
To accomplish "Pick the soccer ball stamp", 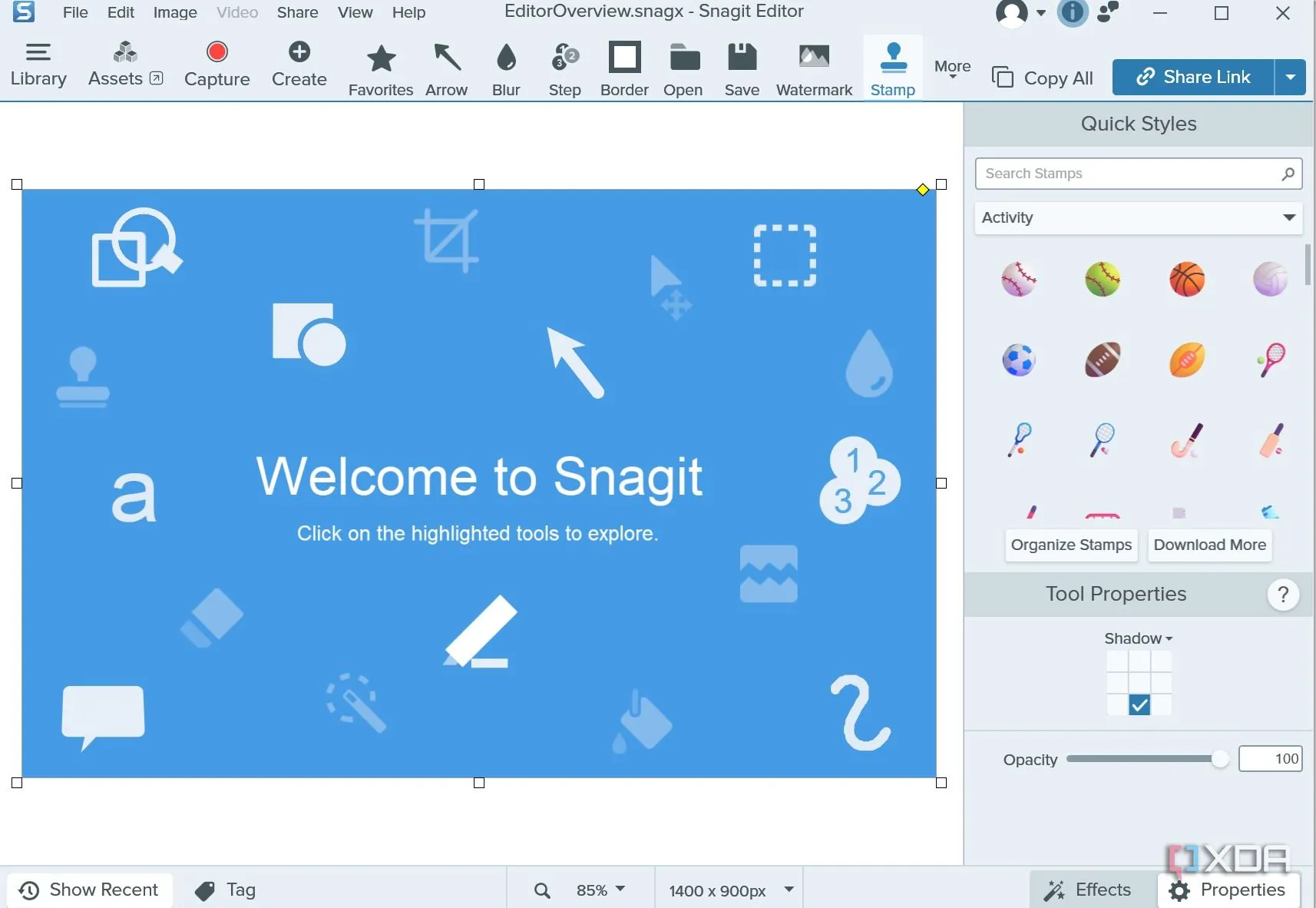I will coord(1019,360).
